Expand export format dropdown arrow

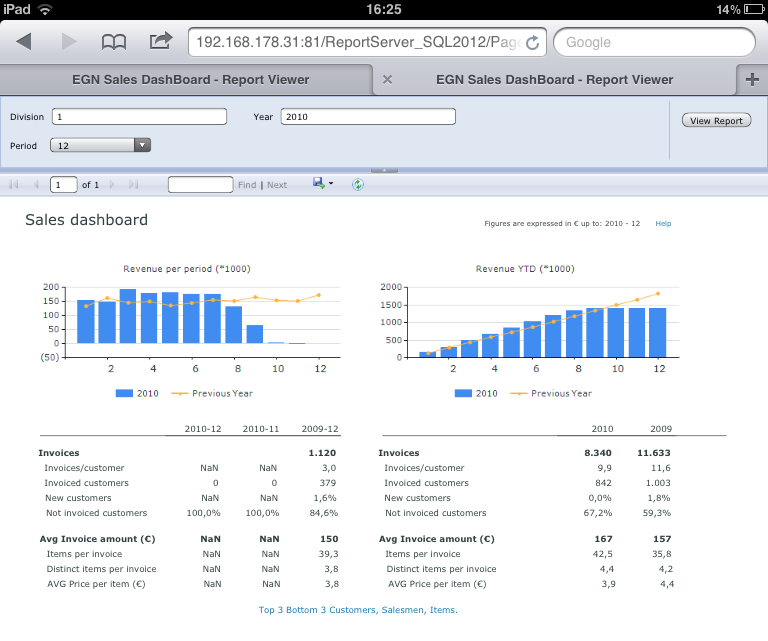tap(331, 184)
